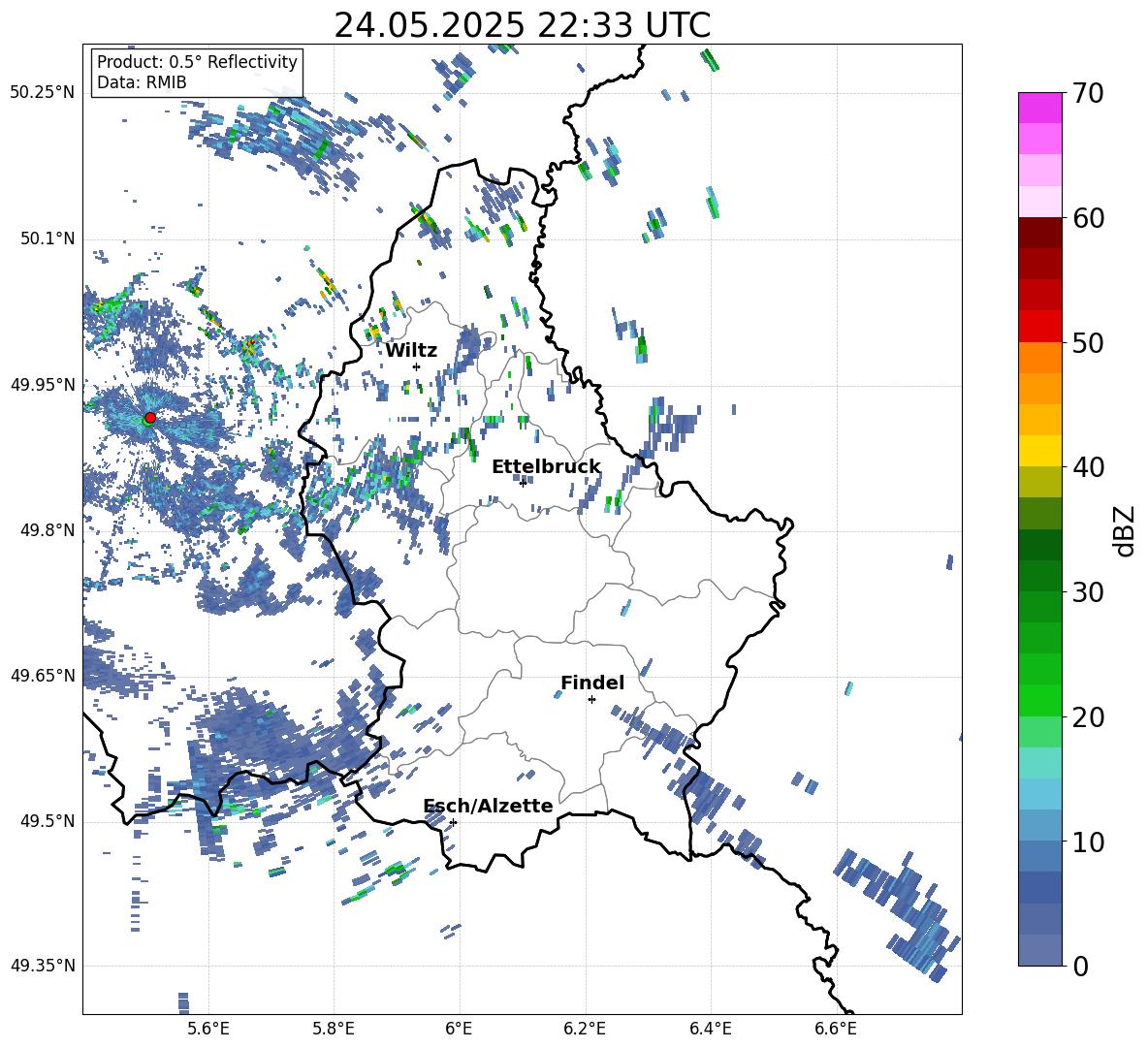Click the 6.4°E longitude label
The width and height of the screenshot is (1148, 1048).
[710, 1029]
